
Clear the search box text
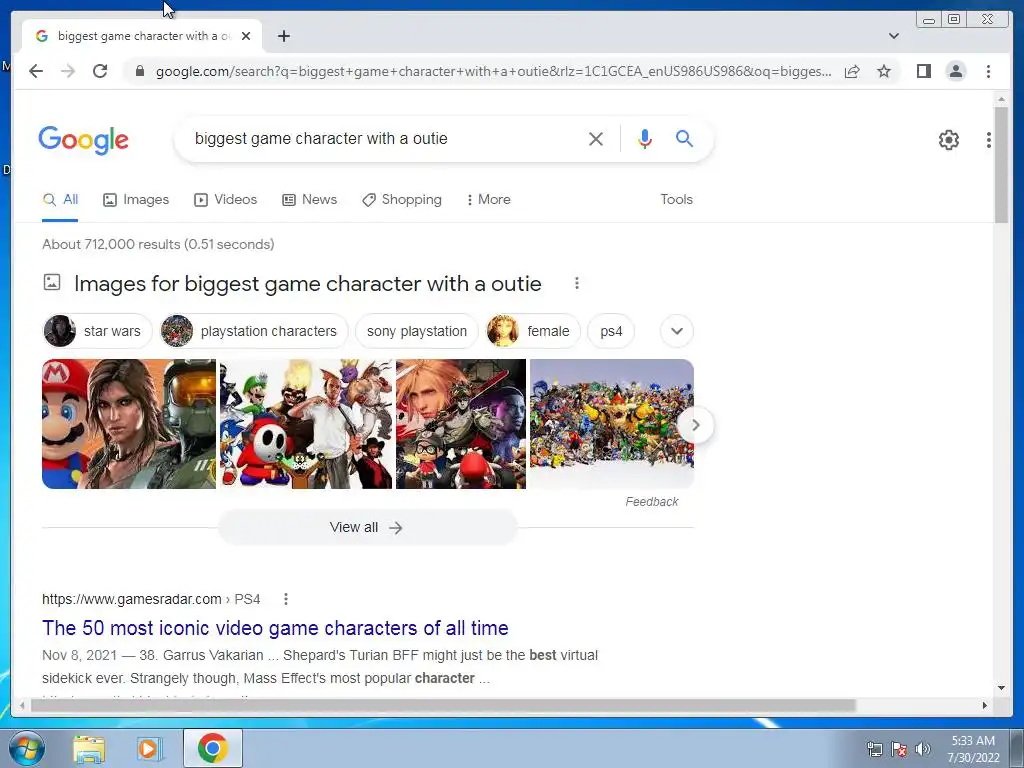point(596,138)
